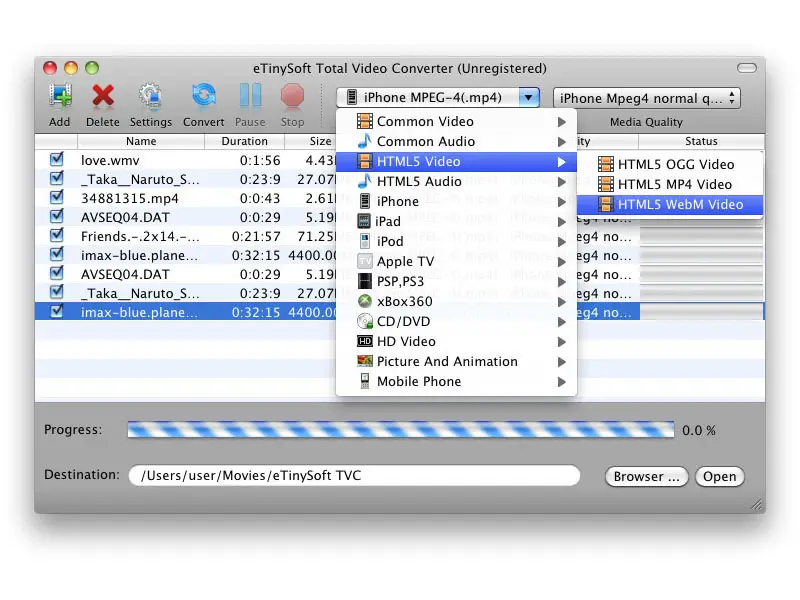This screenshot has width=800, height=600.
Task: Sort by the Size column header
Action: click(320, 141)
